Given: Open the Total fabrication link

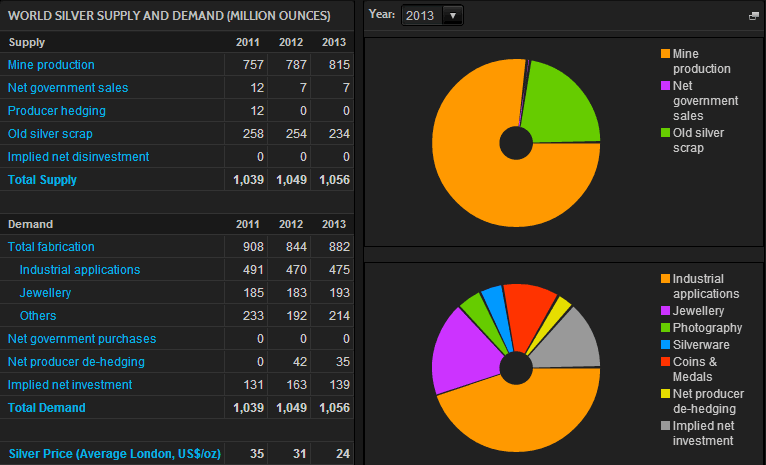Looking at the screenshot, I should pos(51,247).
